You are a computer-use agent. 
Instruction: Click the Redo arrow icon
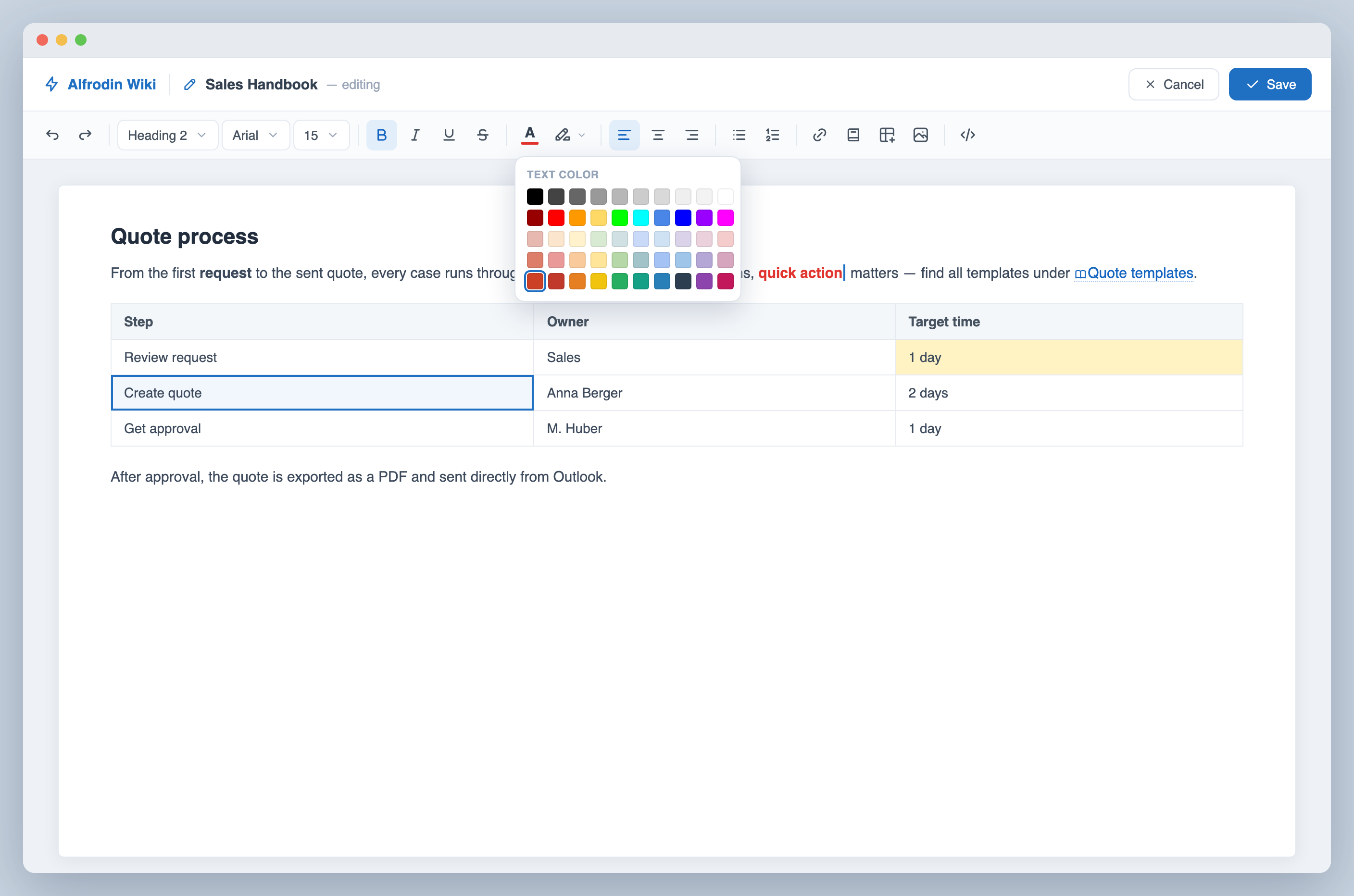(x=85, y=135)
